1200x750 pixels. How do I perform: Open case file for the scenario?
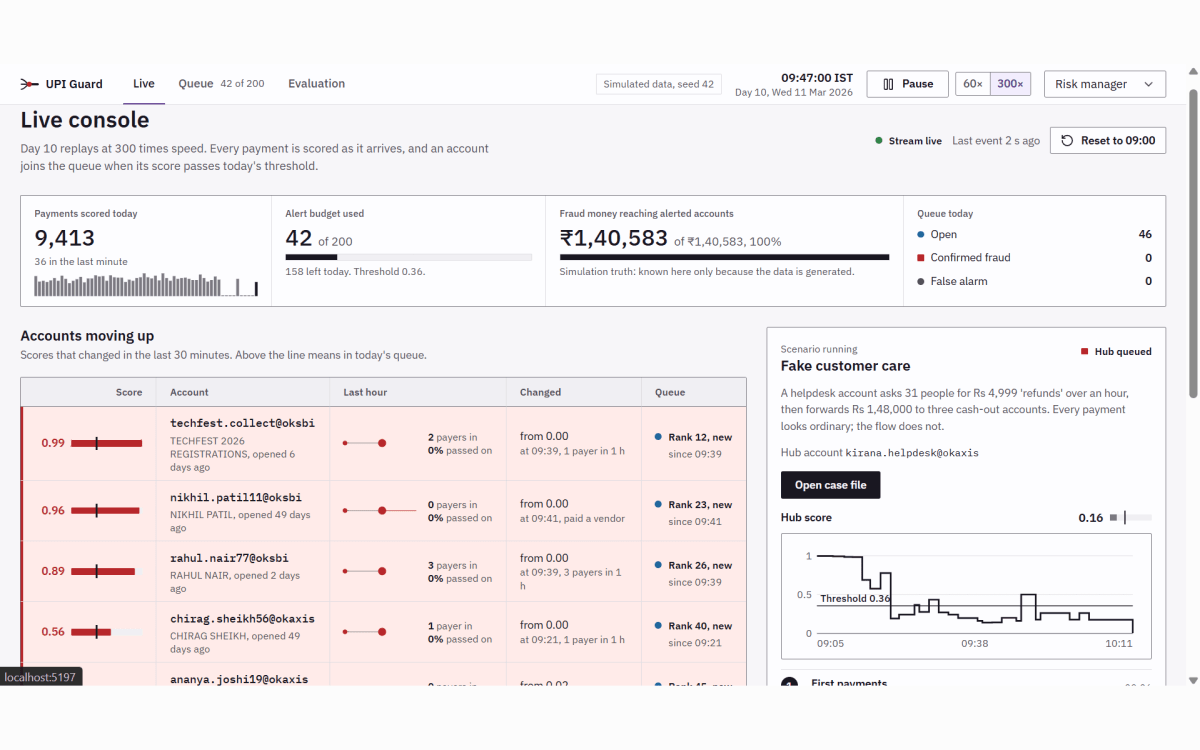tap(831, 485)
